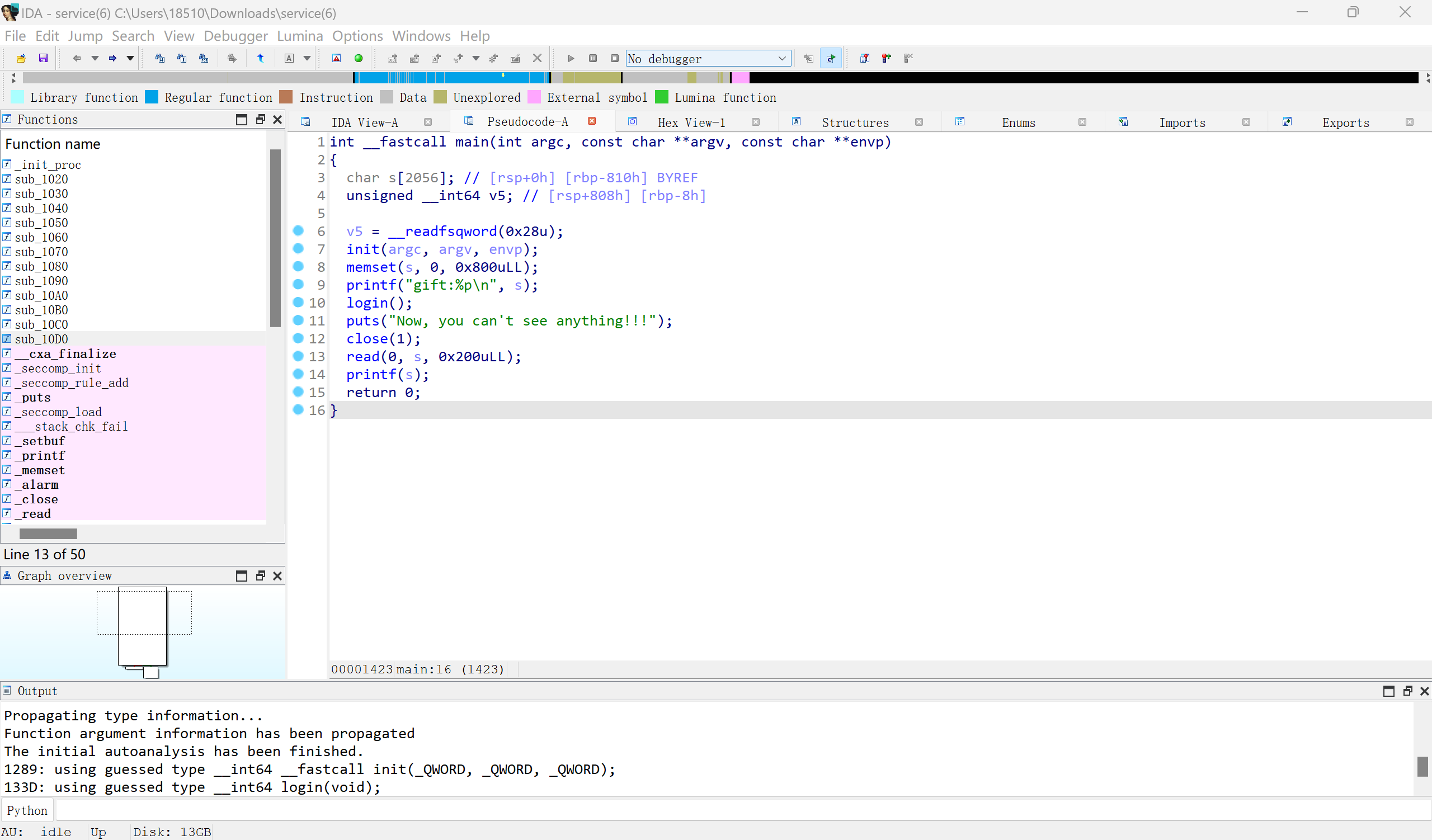
Task: Stop process with the stop button
Action: tap(615, 58)
